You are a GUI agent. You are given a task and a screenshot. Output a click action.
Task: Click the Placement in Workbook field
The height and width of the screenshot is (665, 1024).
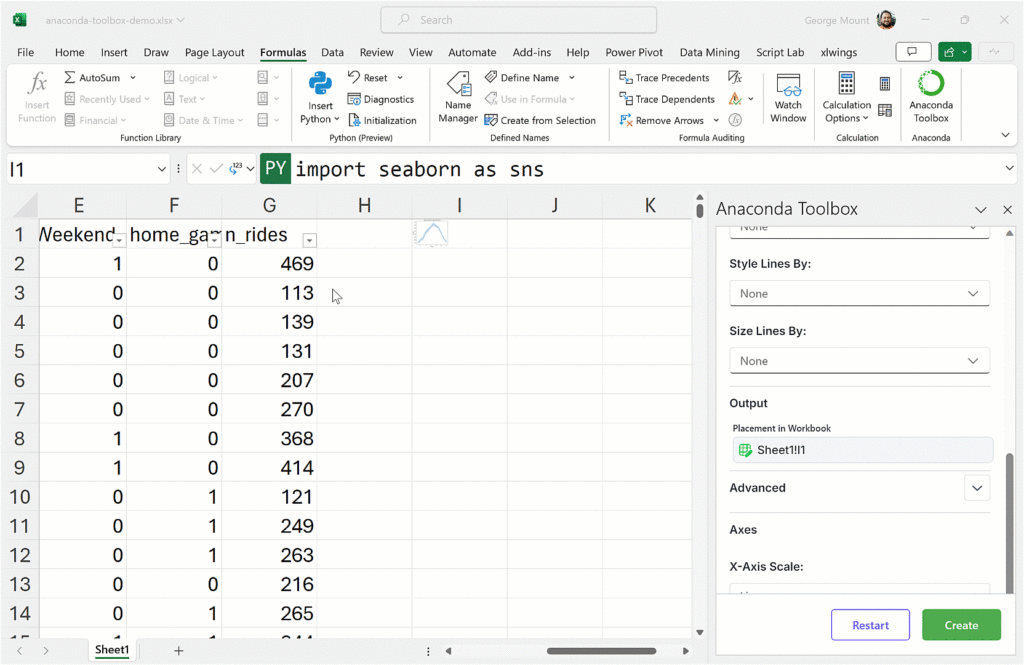862,450
